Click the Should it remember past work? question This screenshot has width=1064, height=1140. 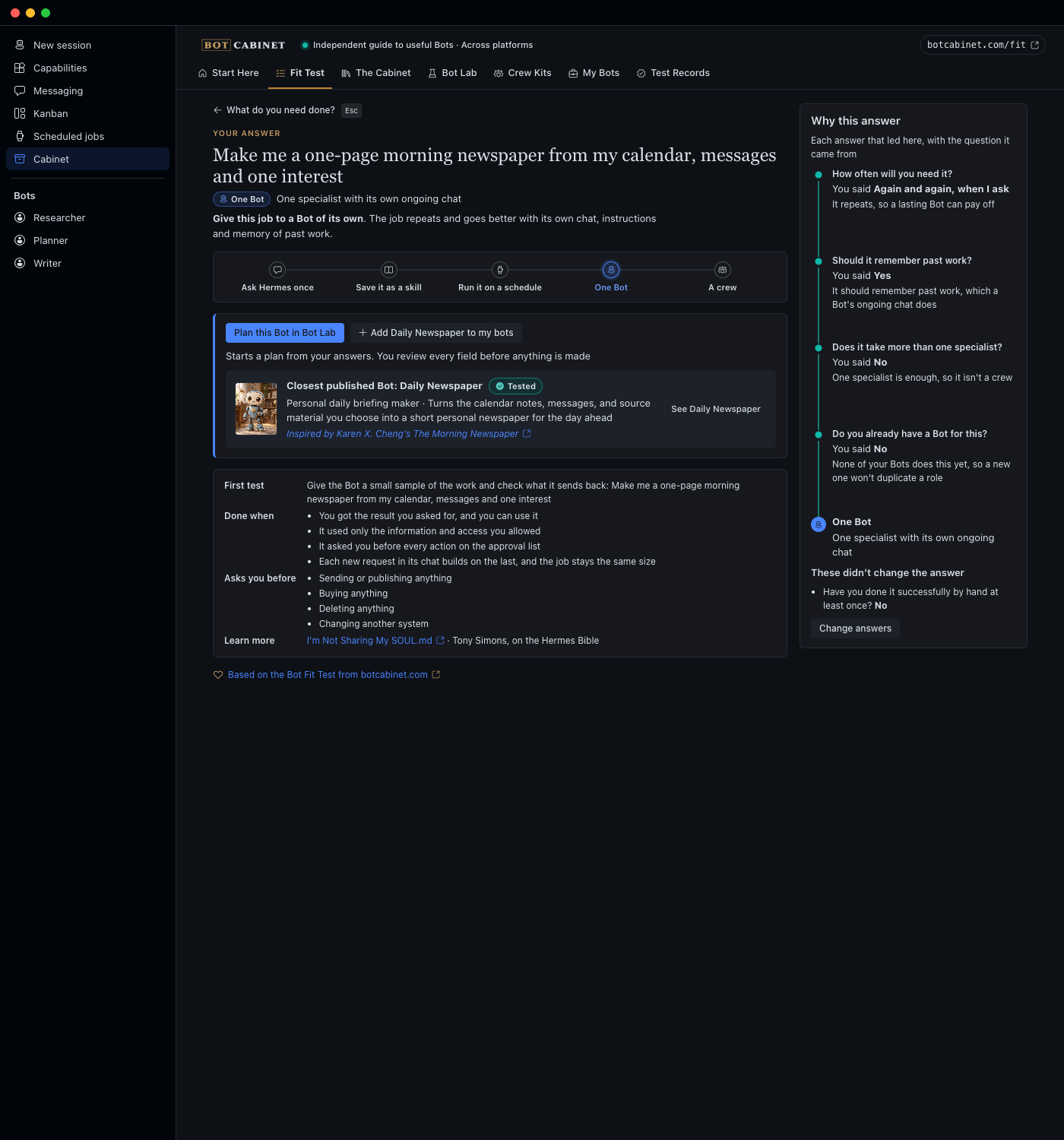tap(902, 261)
